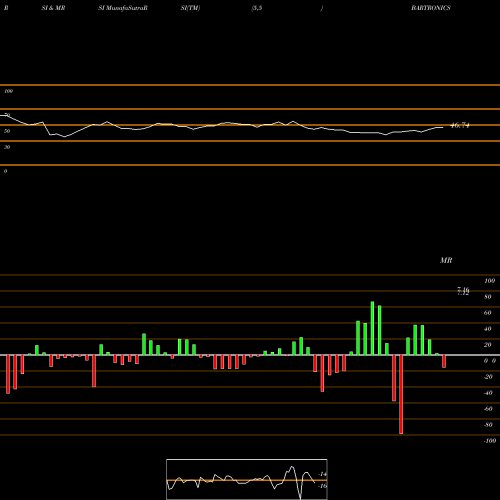
Task: Click the 'SI(TM)' header label
Action: pyautogui.click(x=190, y=8)
